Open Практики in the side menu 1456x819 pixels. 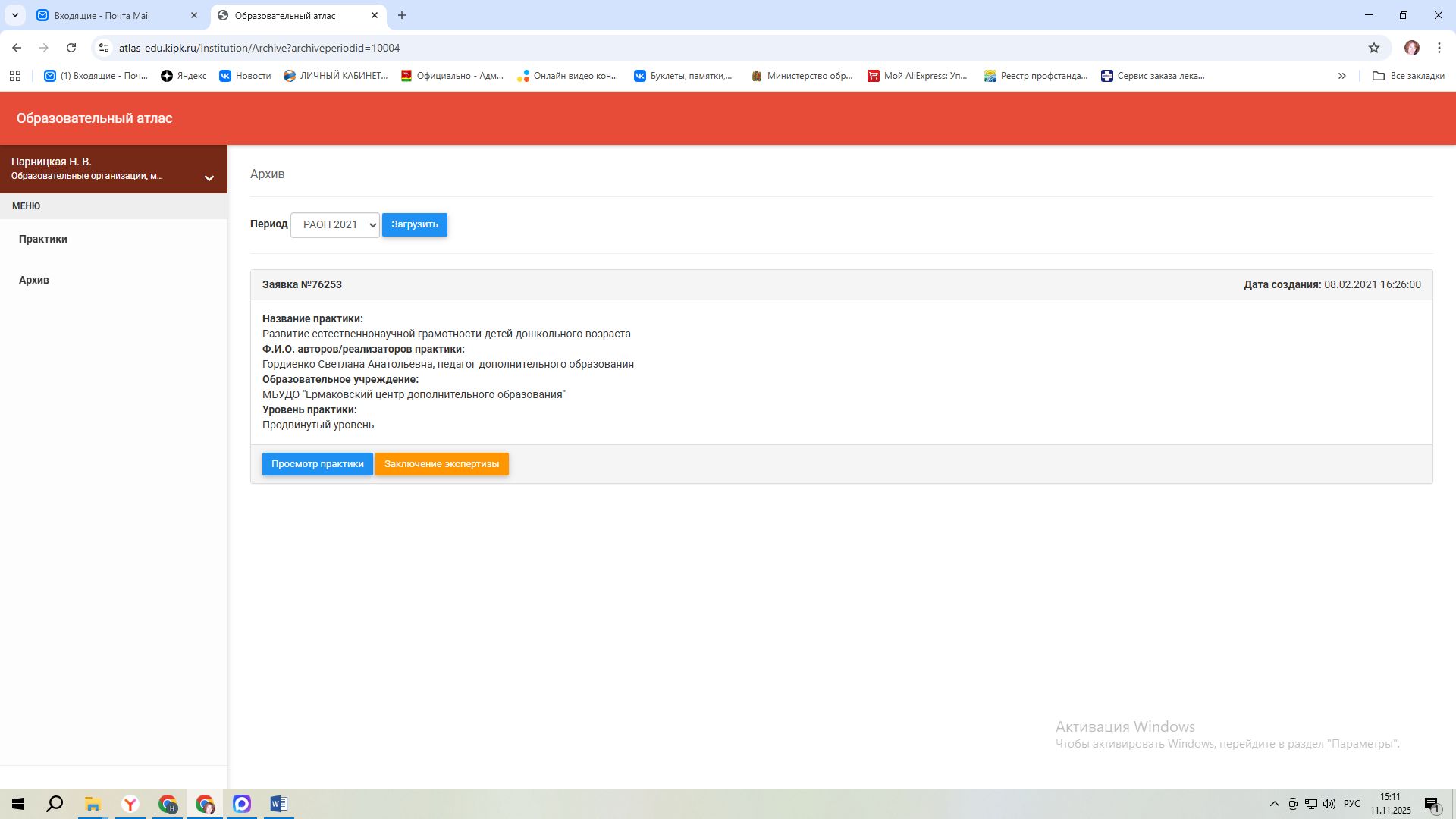click(x=43, y=239)
